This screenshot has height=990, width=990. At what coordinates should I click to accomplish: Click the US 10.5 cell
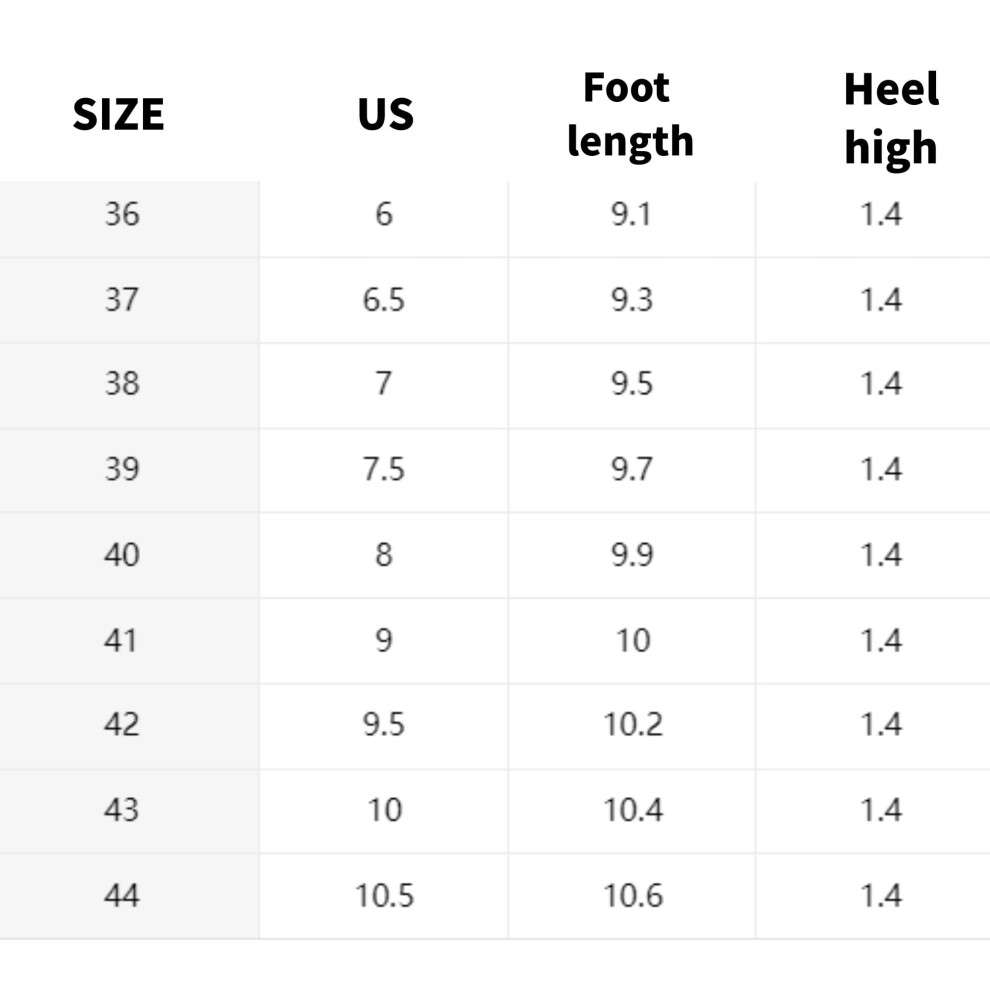[x=384, y=897]
